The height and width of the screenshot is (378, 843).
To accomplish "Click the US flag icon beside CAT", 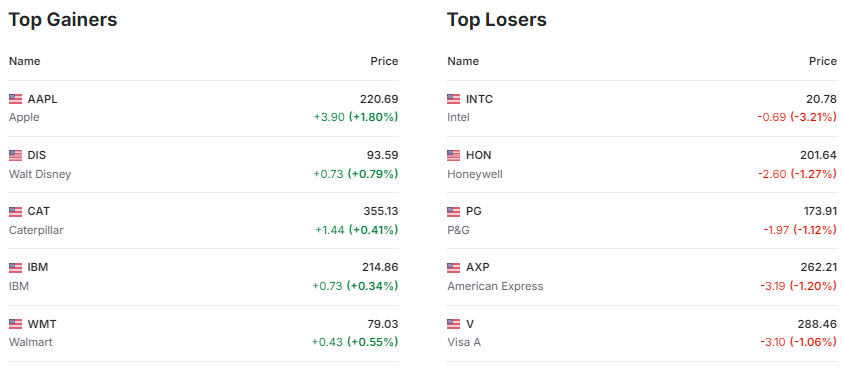I will (x=16, y=211).
